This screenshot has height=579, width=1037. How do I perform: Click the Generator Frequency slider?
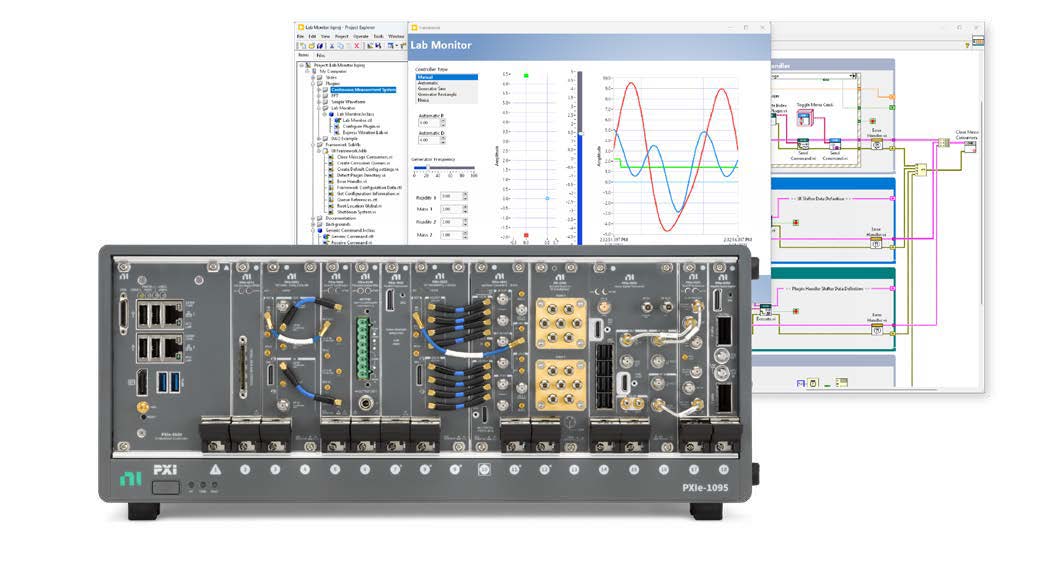(444, 168)
